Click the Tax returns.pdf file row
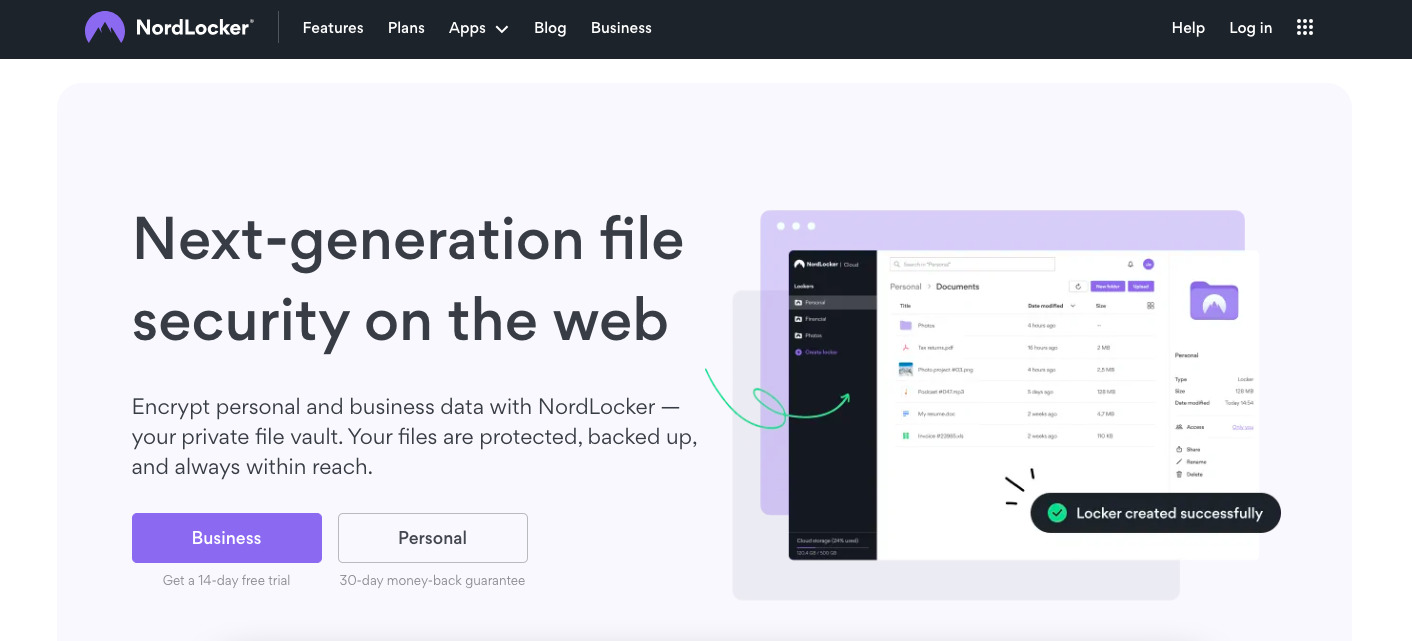1412x641 pixels. (1025, 348)
